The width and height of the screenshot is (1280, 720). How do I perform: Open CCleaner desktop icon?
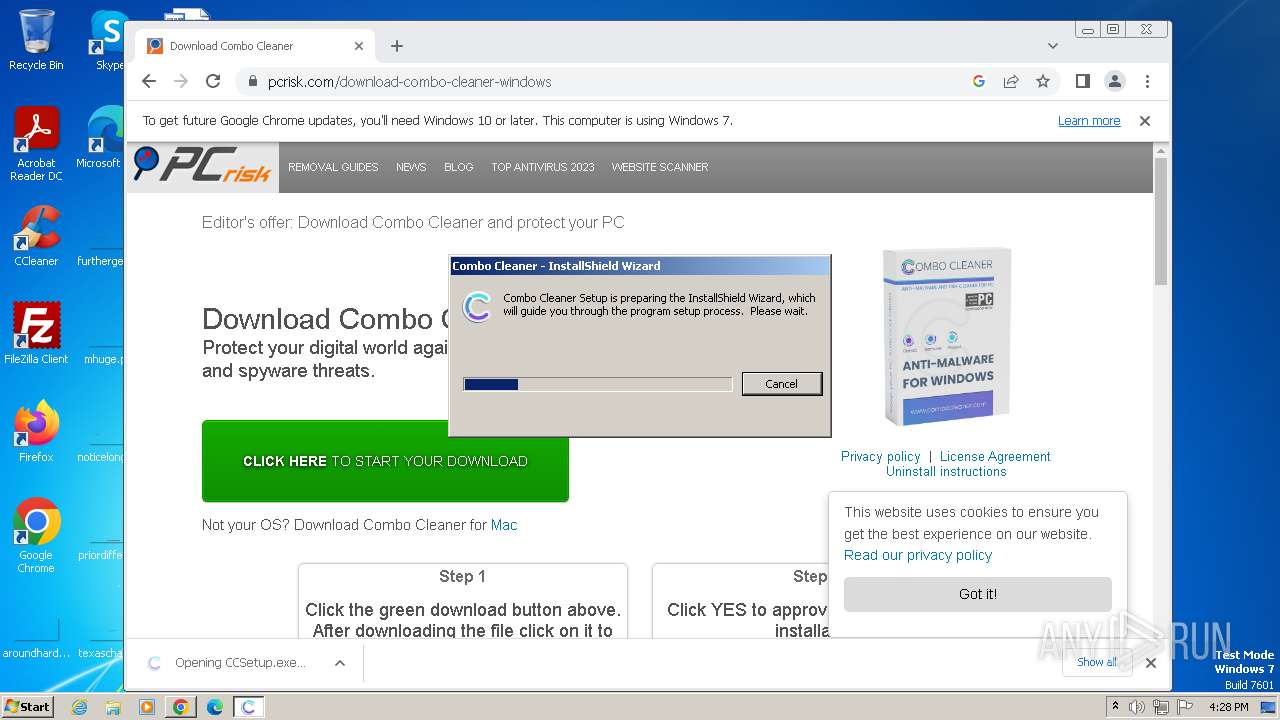click(36, 237)
